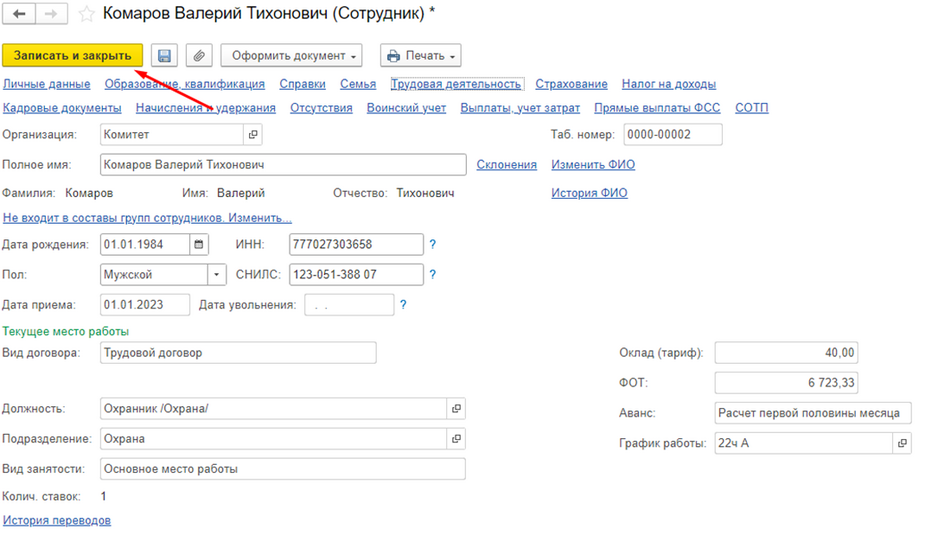Click the СНИЛС input field
925x535 pixels.
(355, 274)
